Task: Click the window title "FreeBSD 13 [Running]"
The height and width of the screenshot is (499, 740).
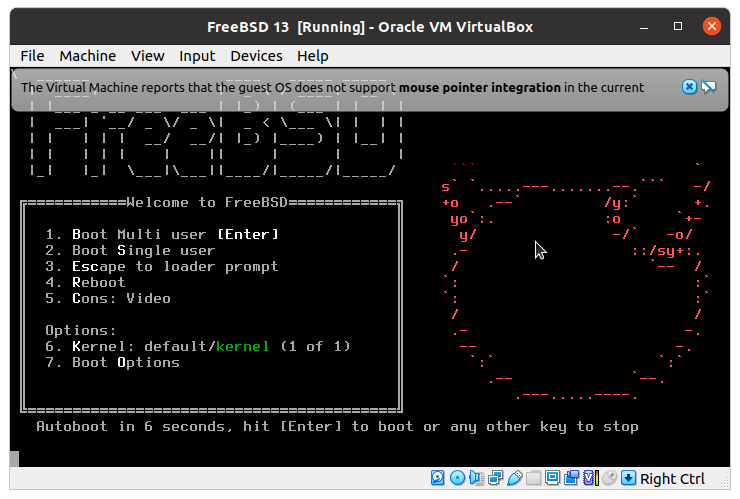Action: tap(286, 27)
